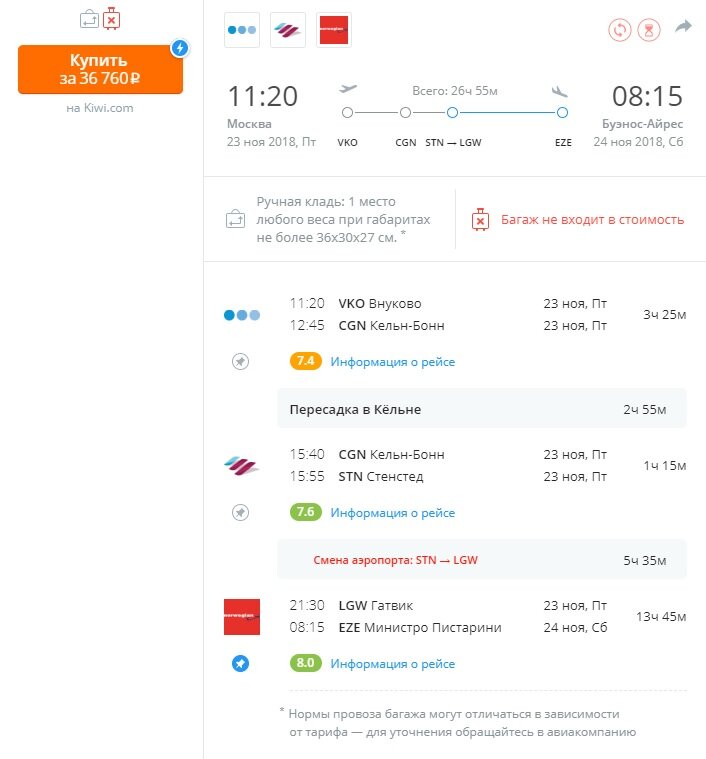
Task: Click the red circular arrows refresh icon
Action: point(620,30)
